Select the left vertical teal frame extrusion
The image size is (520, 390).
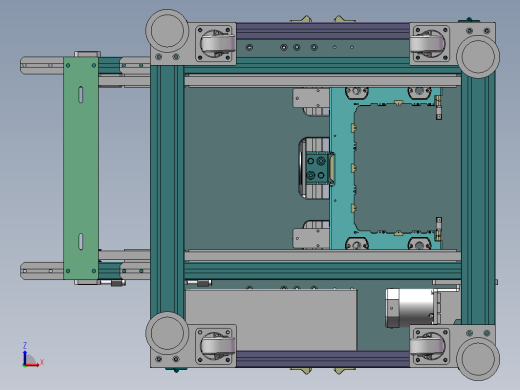coord(167,190)
